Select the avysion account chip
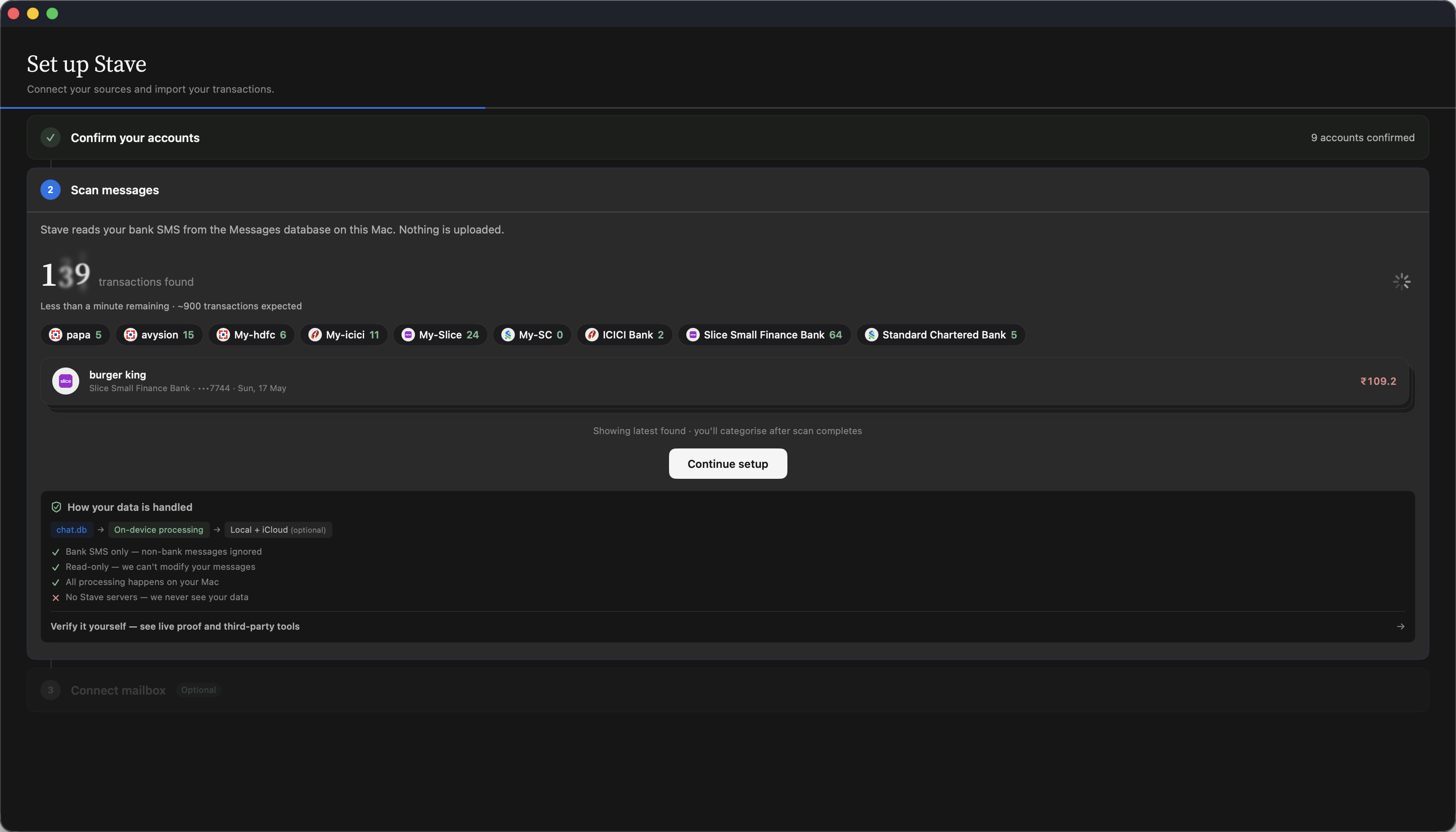 click(159, 335)
